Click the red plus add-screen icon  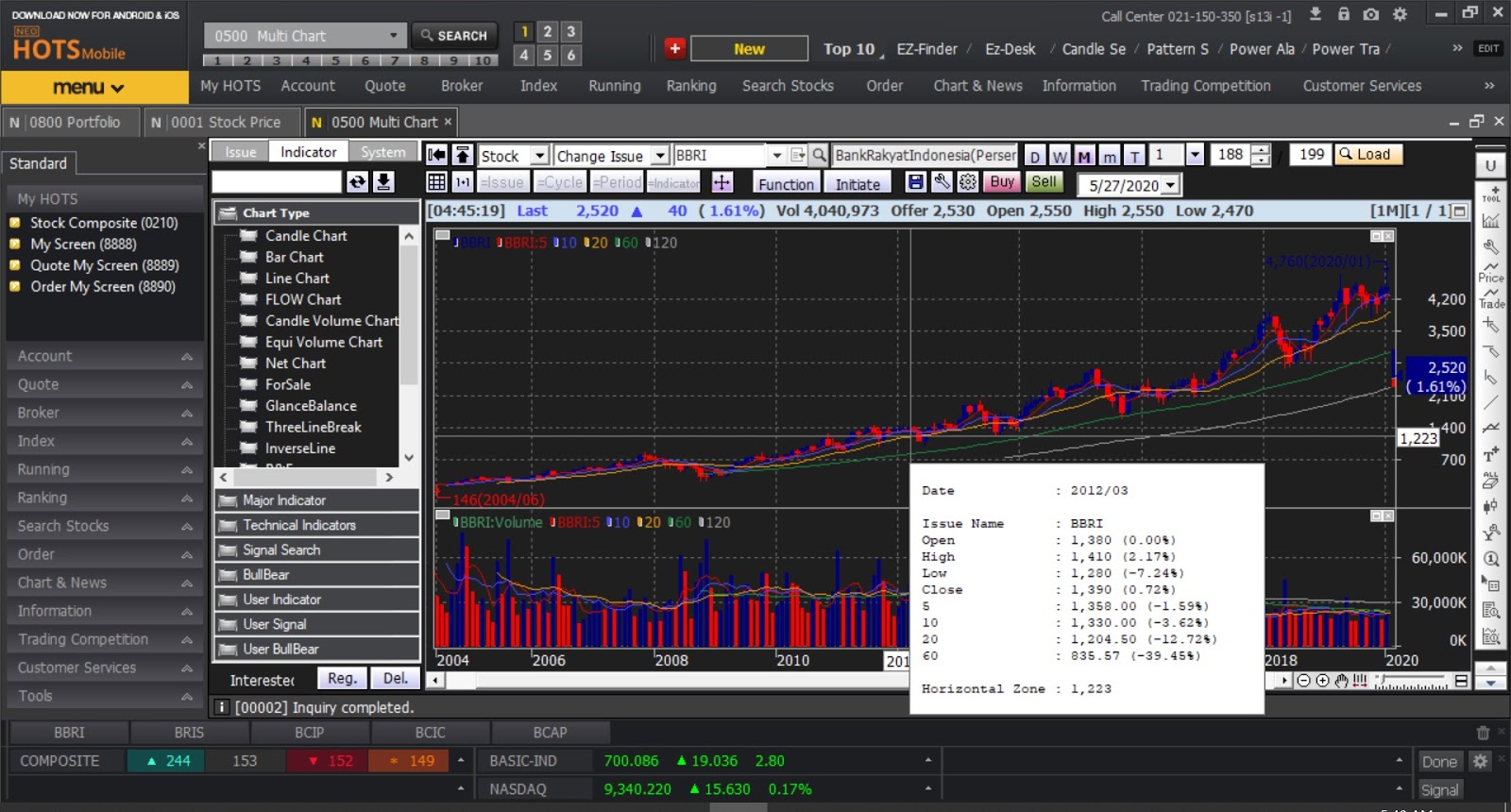[x=674, y=48]
